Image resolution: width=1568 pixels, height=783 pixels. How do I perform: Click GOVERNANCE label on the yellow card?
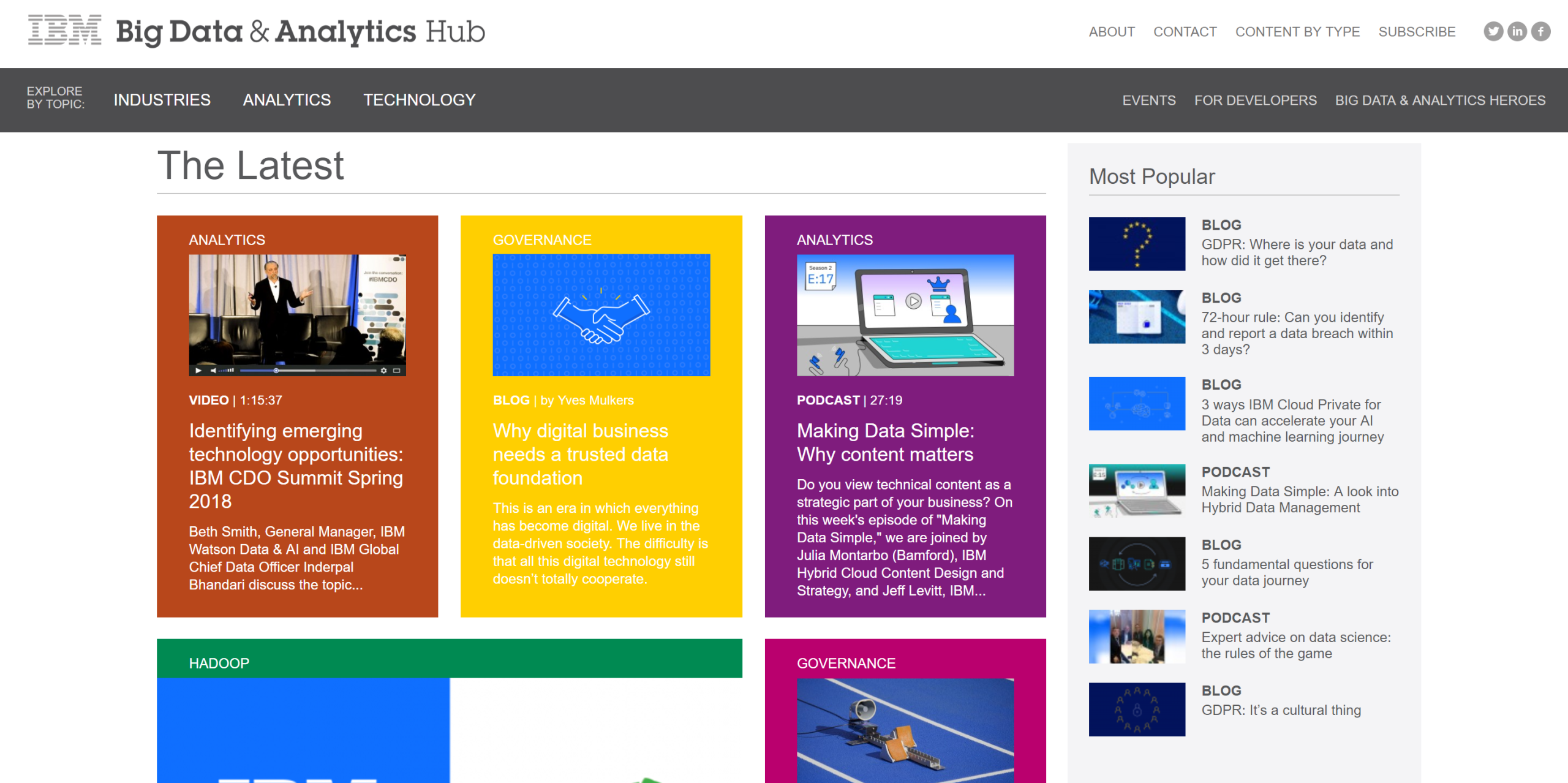point(541,240)
